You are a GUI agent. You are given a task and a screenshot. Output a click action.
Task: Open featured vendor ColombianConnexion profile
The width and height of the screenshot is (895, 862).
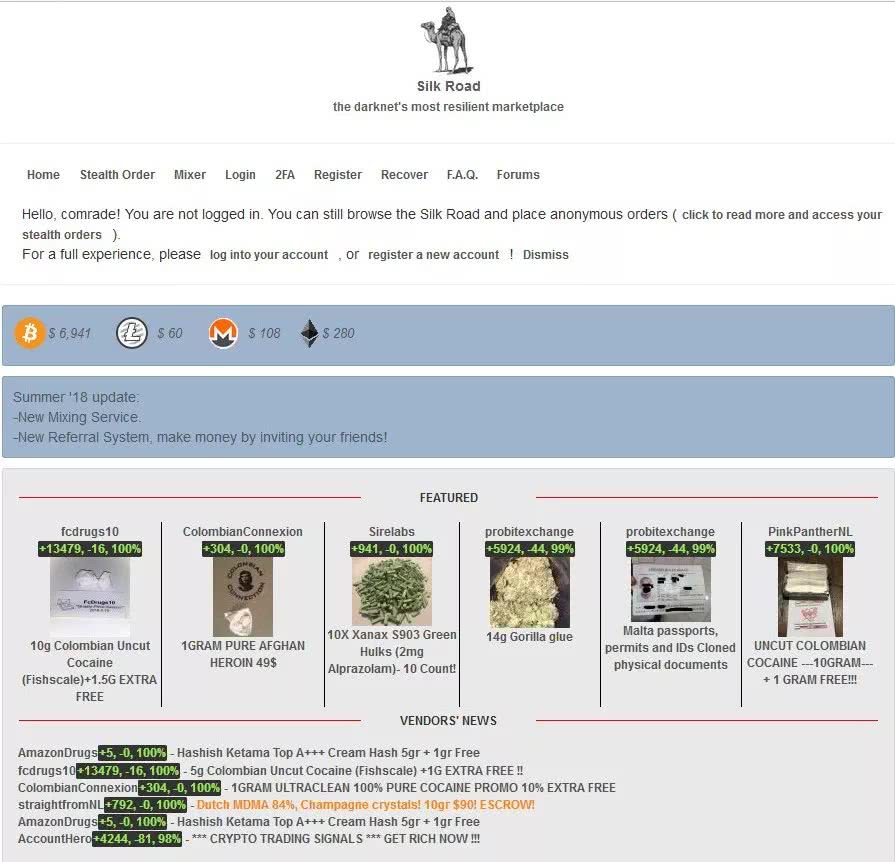point(243,531)
